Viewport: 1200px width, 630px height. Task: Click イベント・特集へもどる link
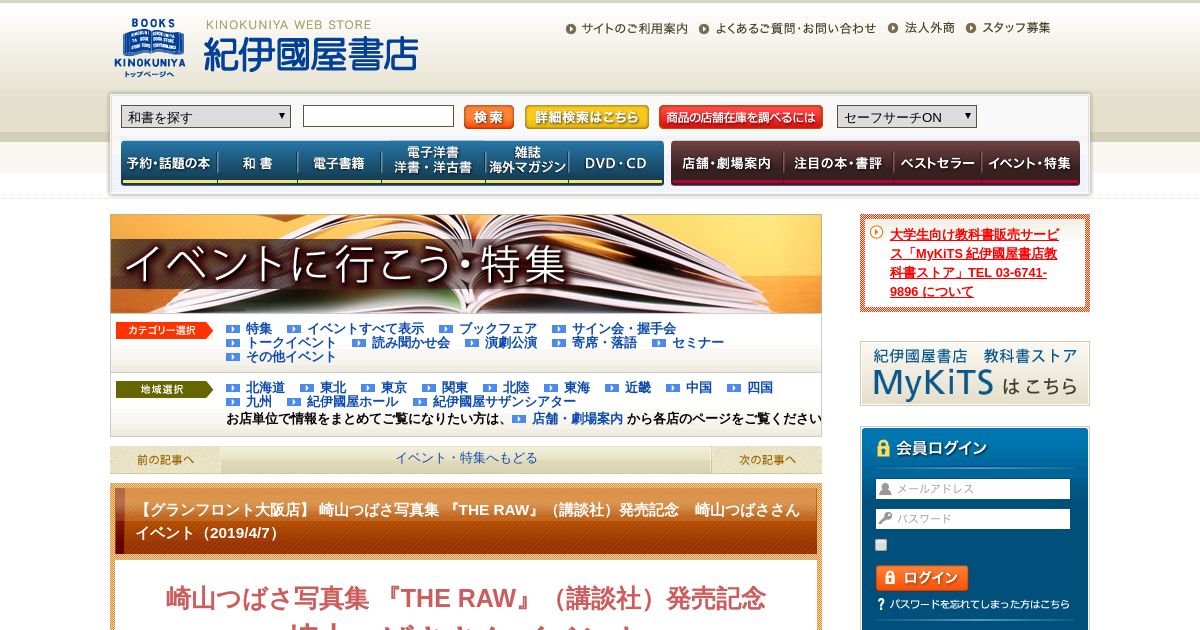(x=466, y=458)
